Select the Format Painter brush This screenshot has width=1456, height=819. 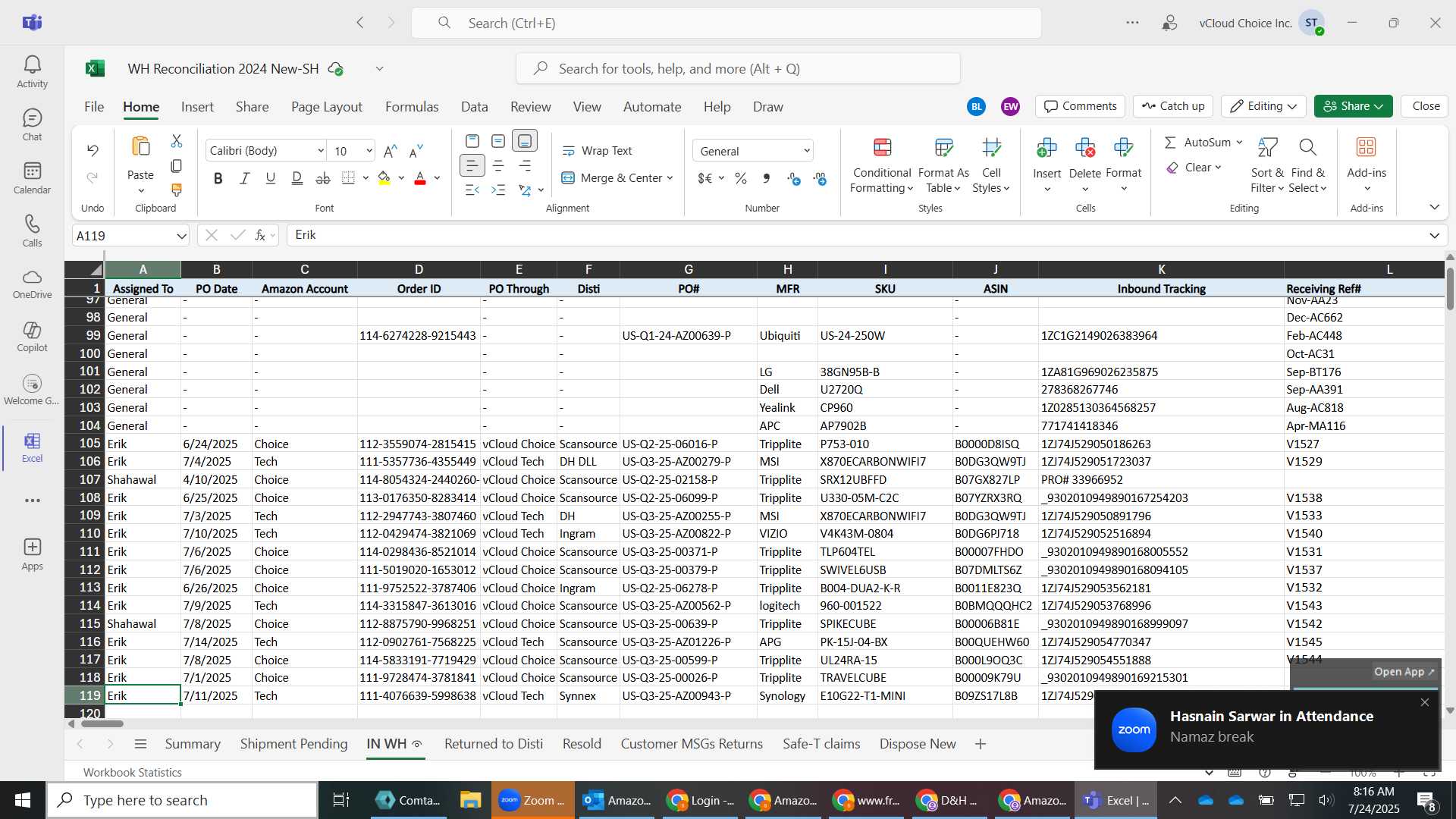click(177, 190)
